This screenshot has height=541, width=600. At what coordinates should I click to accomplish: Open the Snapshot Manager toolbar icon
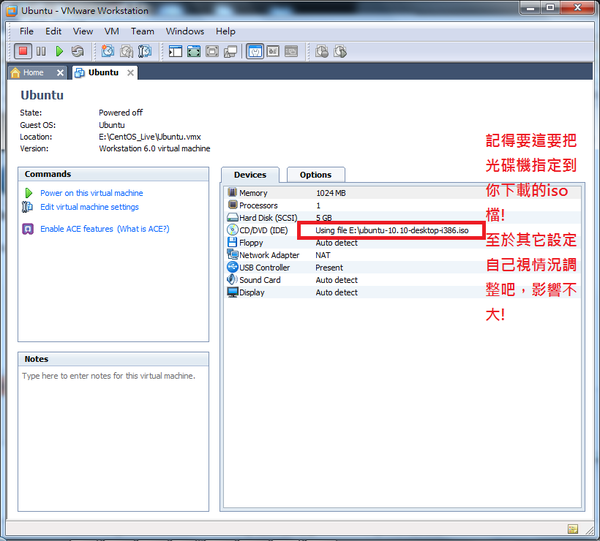pos(145,51)
